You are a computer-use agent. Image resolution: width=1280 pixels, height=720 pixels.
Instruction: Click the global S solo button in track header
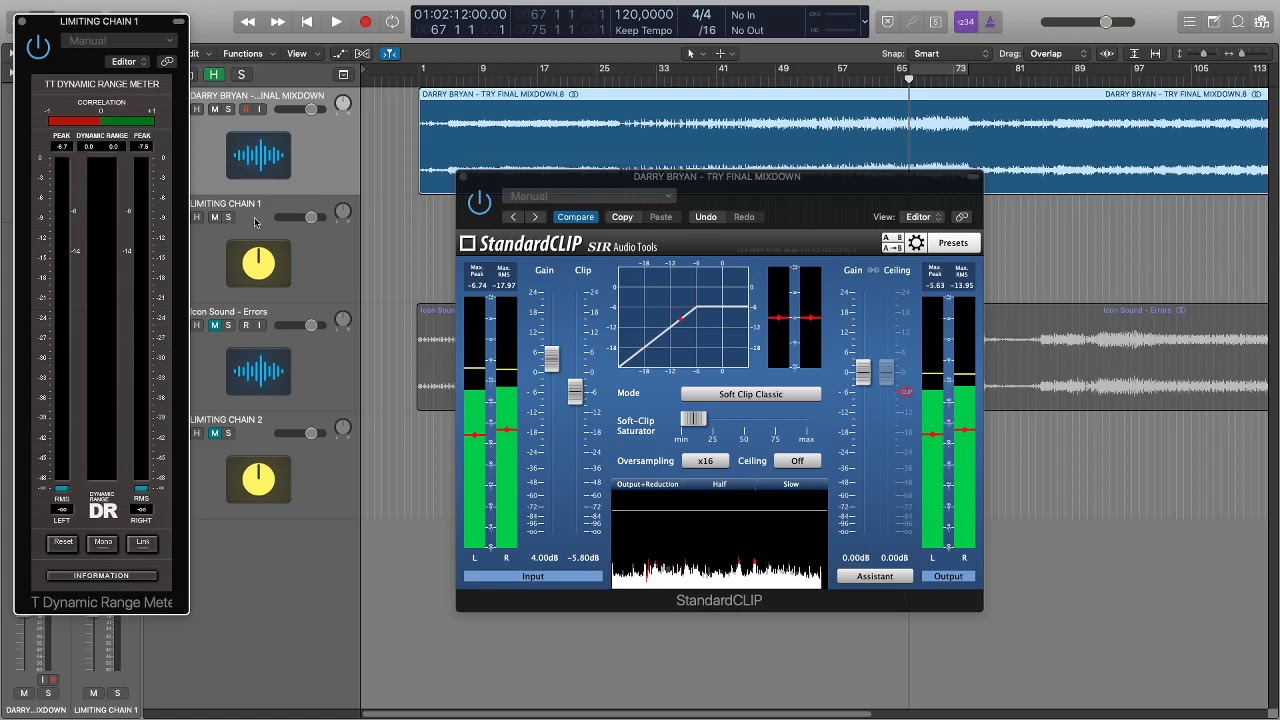coord(241,75)
